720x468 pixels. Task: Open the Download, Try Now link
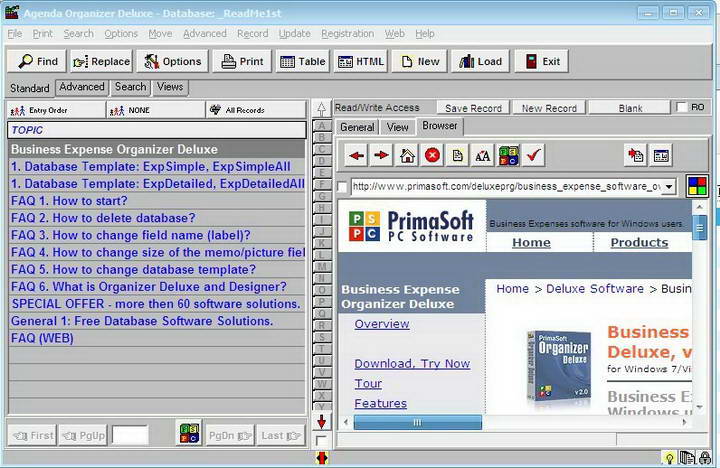tap(412, 364)
